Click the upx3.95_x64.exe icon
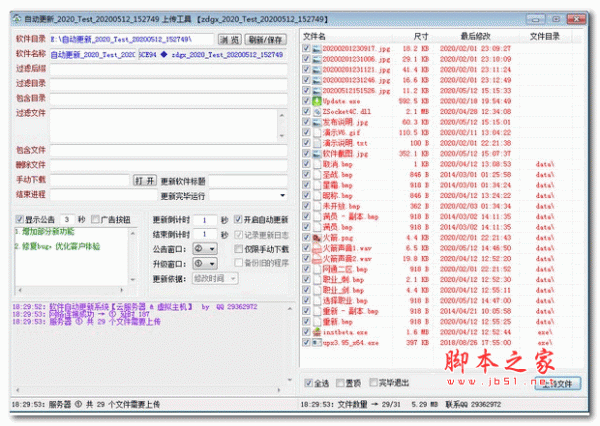Image resolution: width=600 pixels, height=426 pixels. coord(316,343)
